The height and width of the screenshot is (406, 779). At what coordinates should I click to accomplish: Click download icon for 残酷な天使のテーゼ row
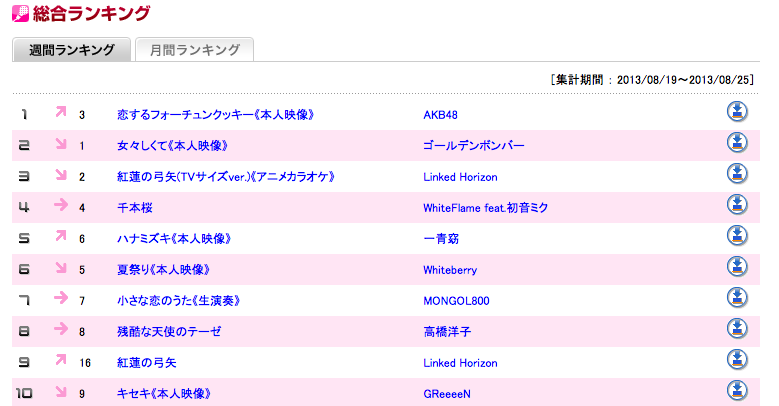point(737,329)
